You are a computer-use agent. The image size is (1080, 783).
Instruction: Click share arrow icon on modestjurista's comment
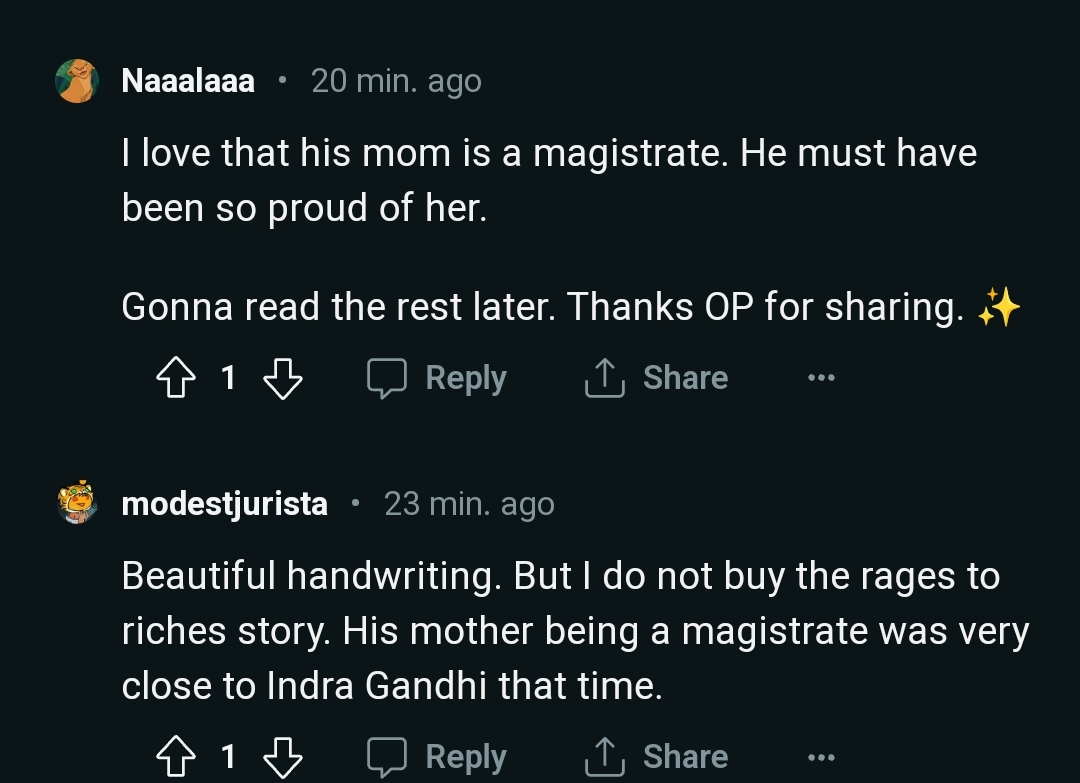(x=604, y=757)
